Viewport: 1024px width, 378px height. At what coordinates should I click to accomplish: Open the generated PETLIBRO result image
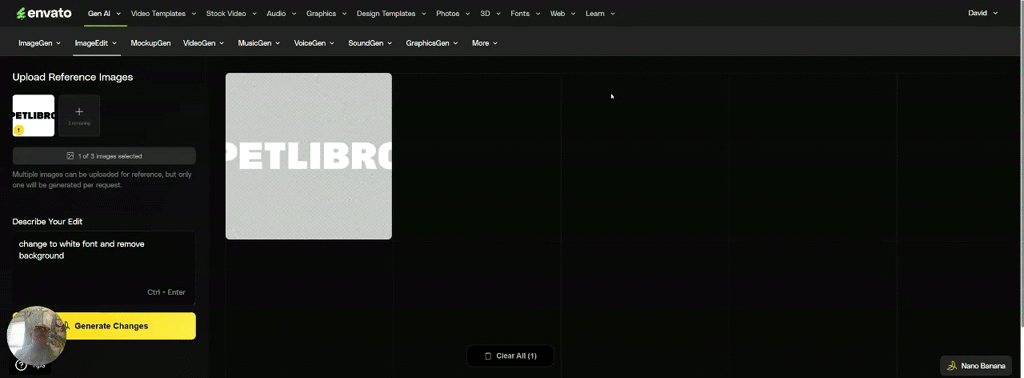(x=308, y=156)
